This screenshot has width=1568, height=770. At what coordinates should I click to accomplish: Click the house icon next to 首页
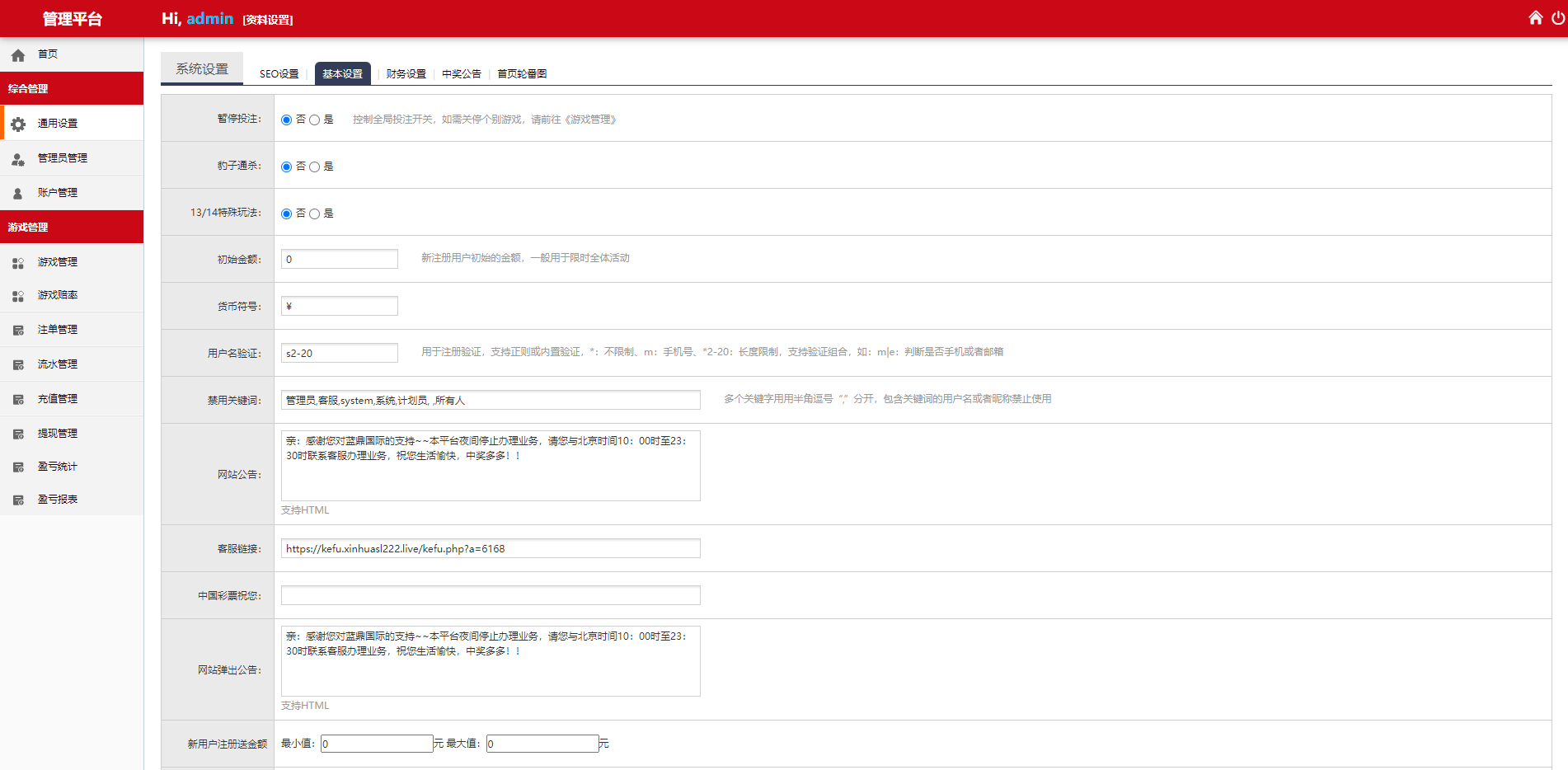point(18,55)
